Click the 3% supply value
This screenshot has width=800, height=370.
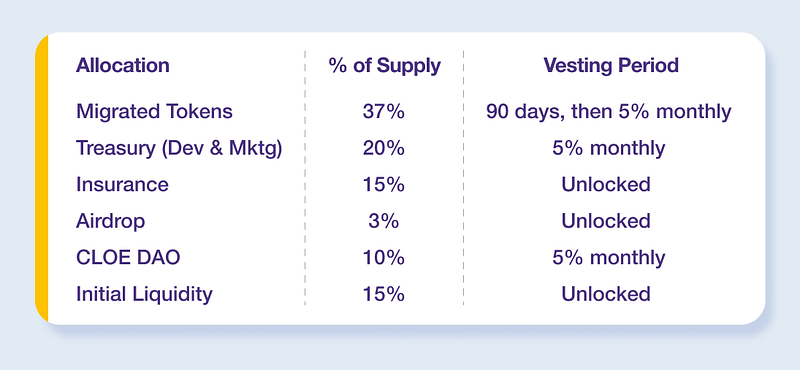[384, 221]
